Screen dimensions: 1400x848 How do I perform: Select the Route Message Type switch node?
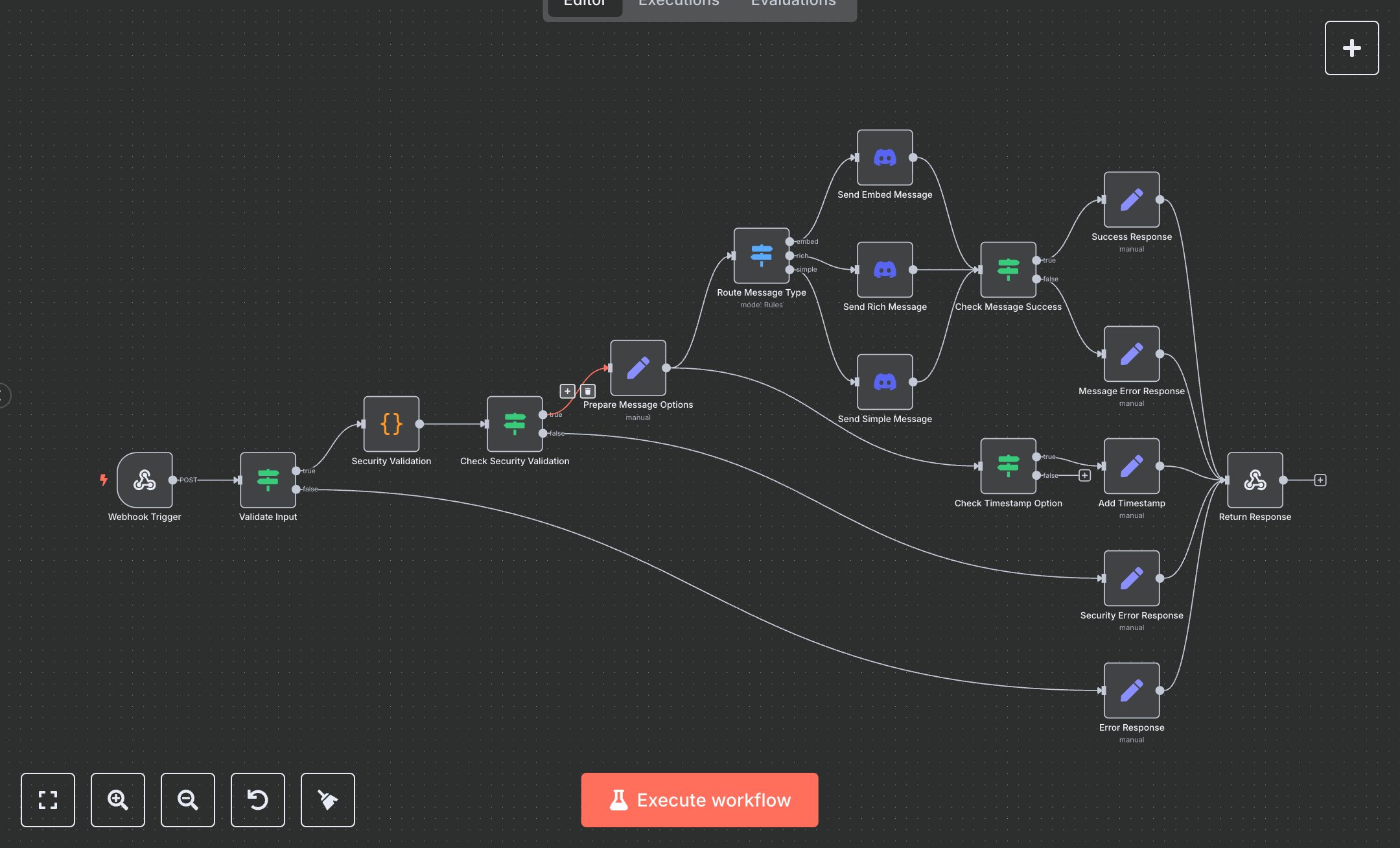[761, 255]
